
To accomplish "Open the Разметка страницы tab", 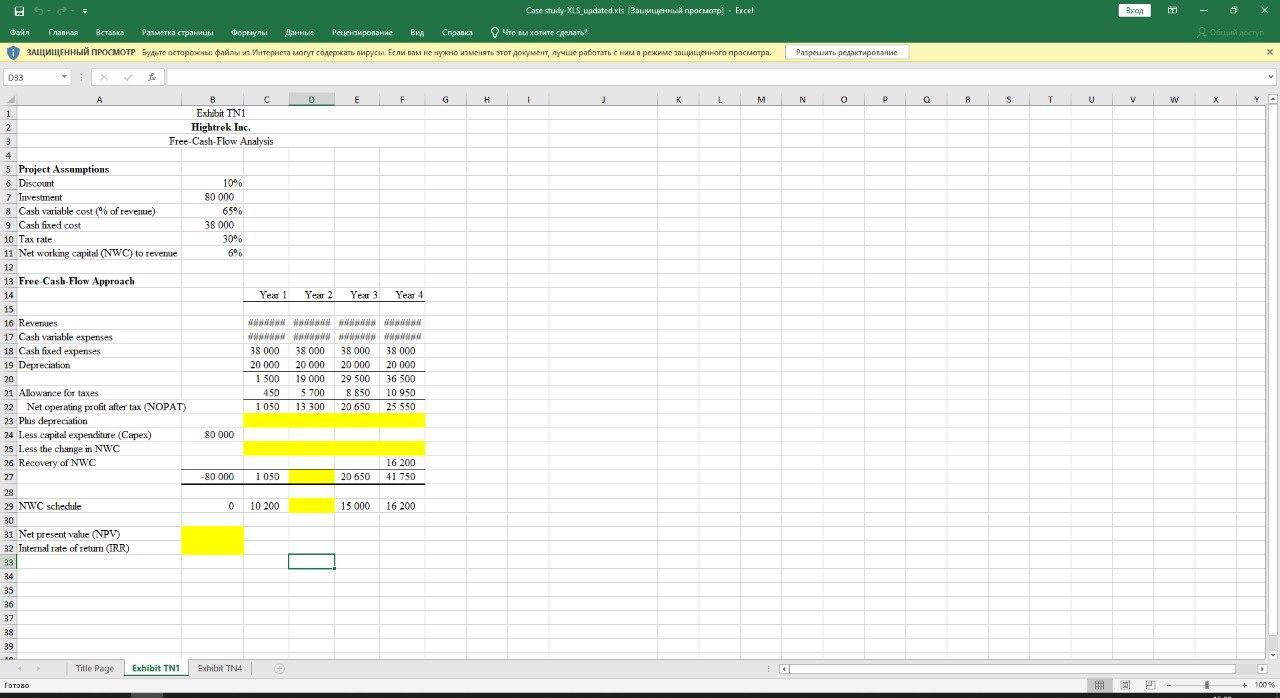I will point(178,33).
